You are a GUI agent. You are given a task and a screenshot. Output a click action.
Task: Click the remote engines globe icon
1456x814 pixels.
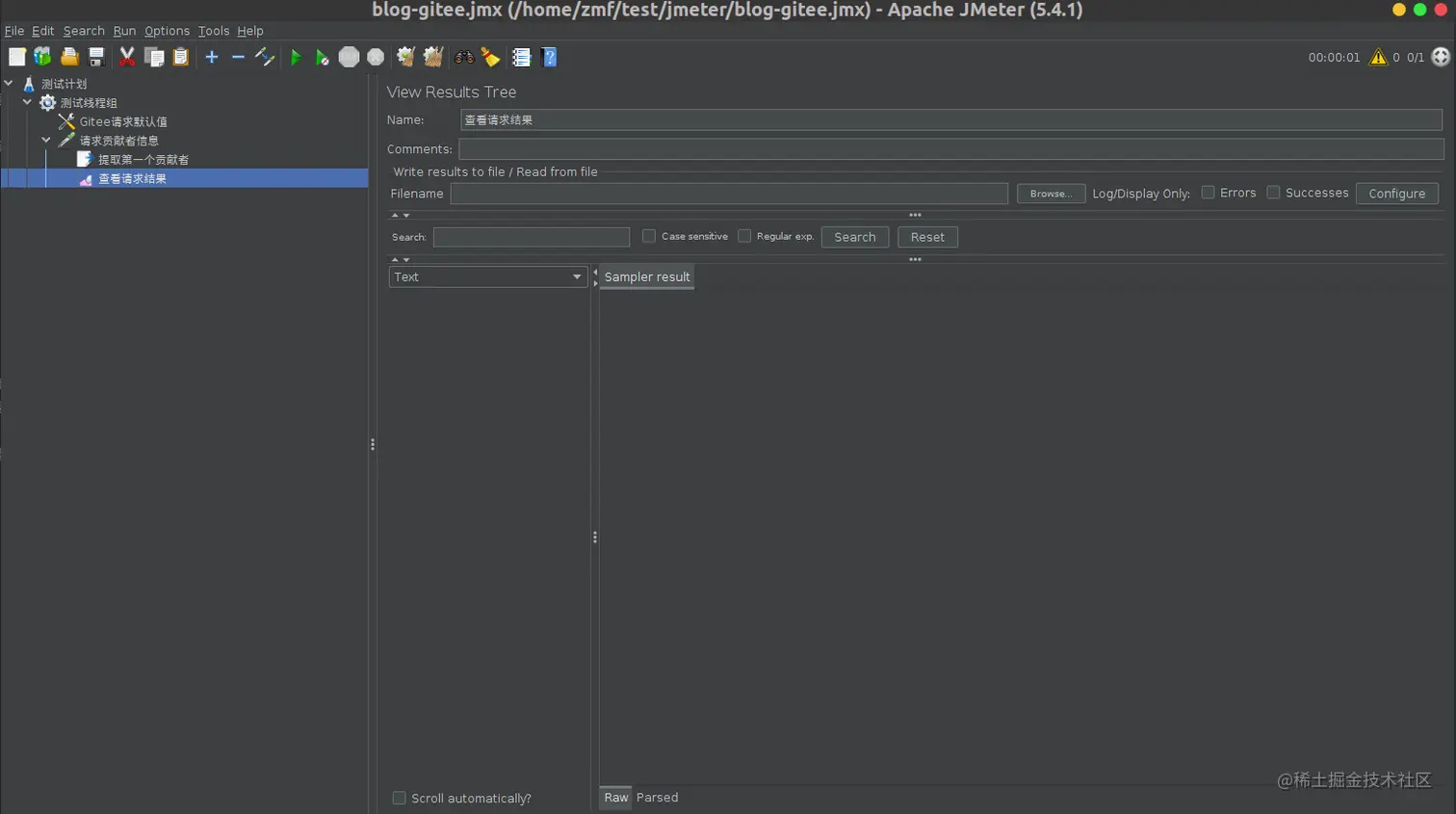coord(1441,57)
